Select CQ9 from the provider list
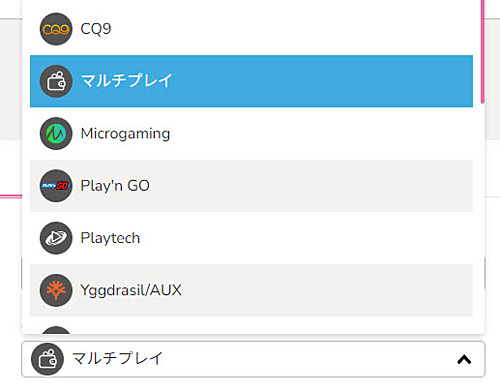This screenshot has height=392, width=500. tap(251, 29)
